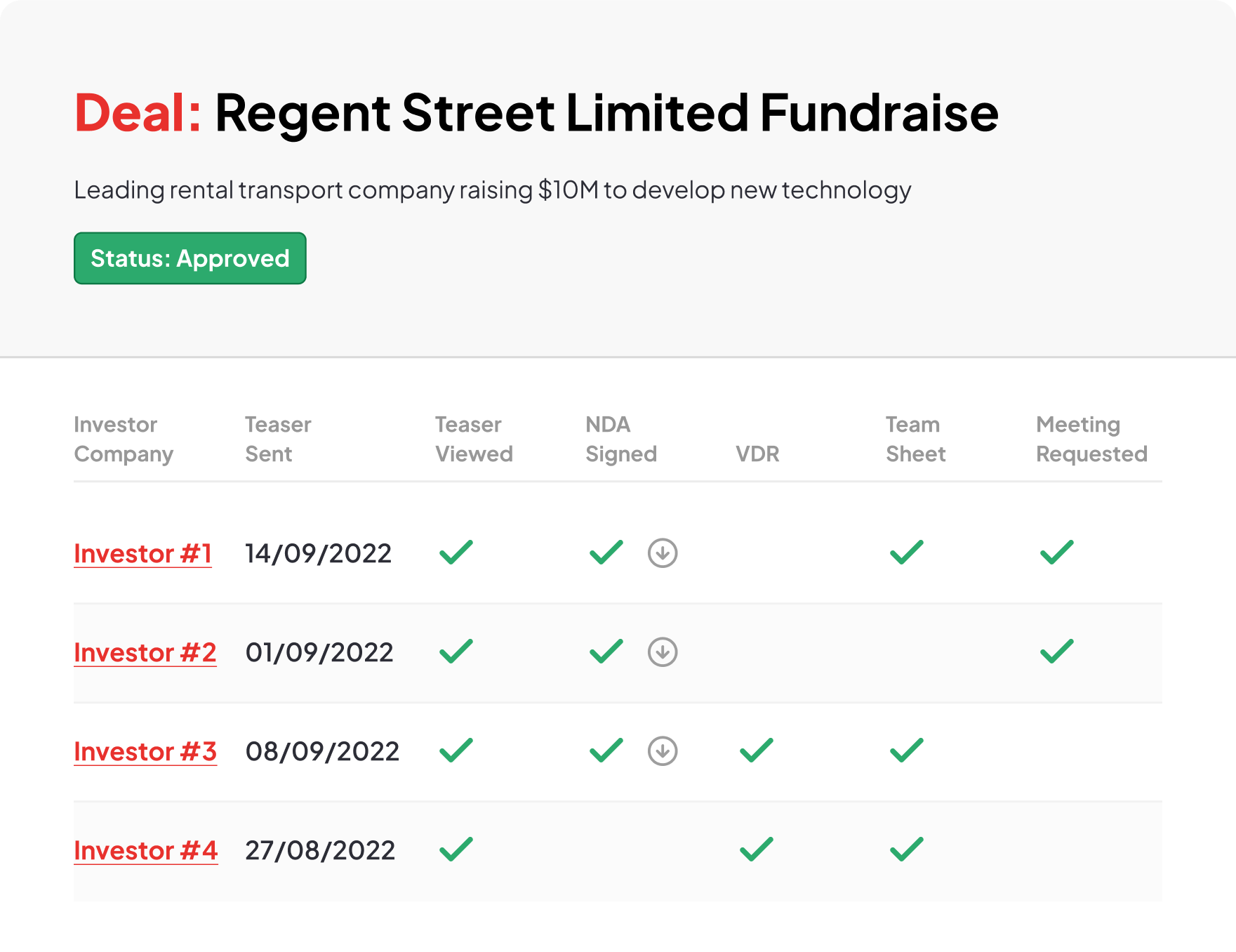Click the VDR column header
The width and height of the screenshot is (1236, 952).
(x=757, y=454)
